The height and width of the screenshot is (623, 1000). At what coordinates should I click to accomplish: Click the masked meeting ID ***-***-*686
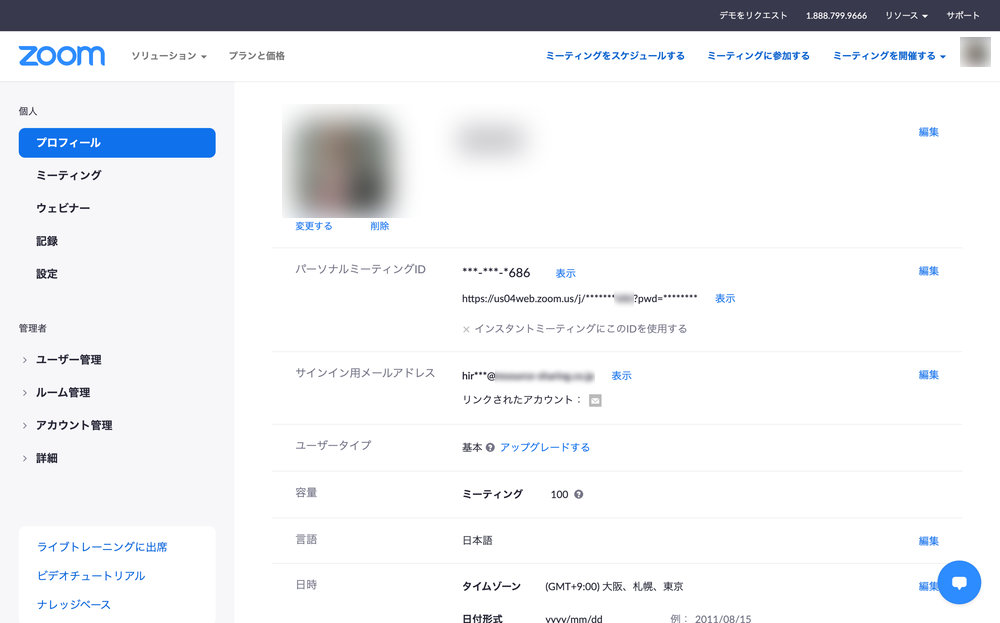(496, 273)
